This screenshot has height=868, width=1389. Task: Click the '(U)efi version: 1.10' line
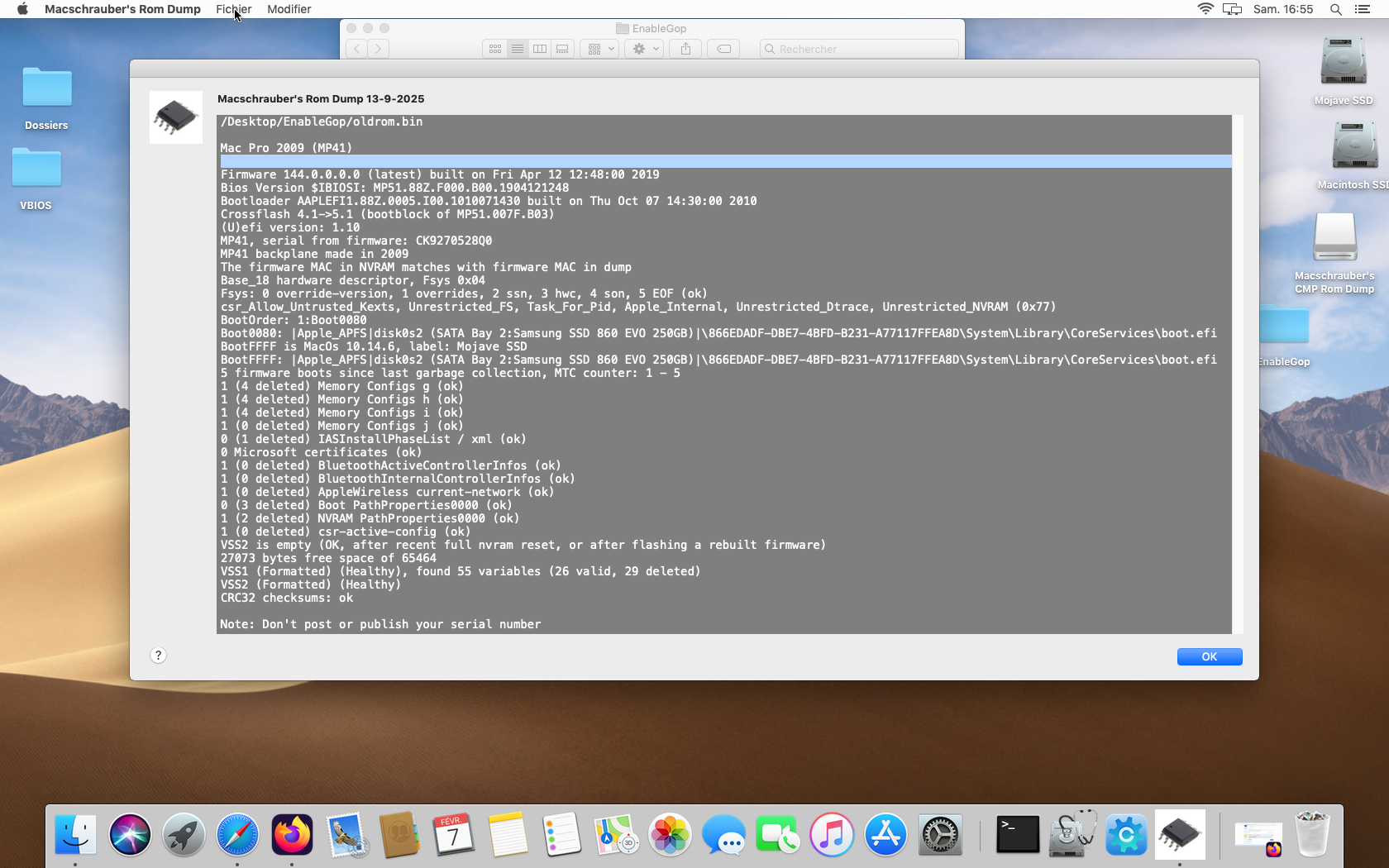pos(290,227)
